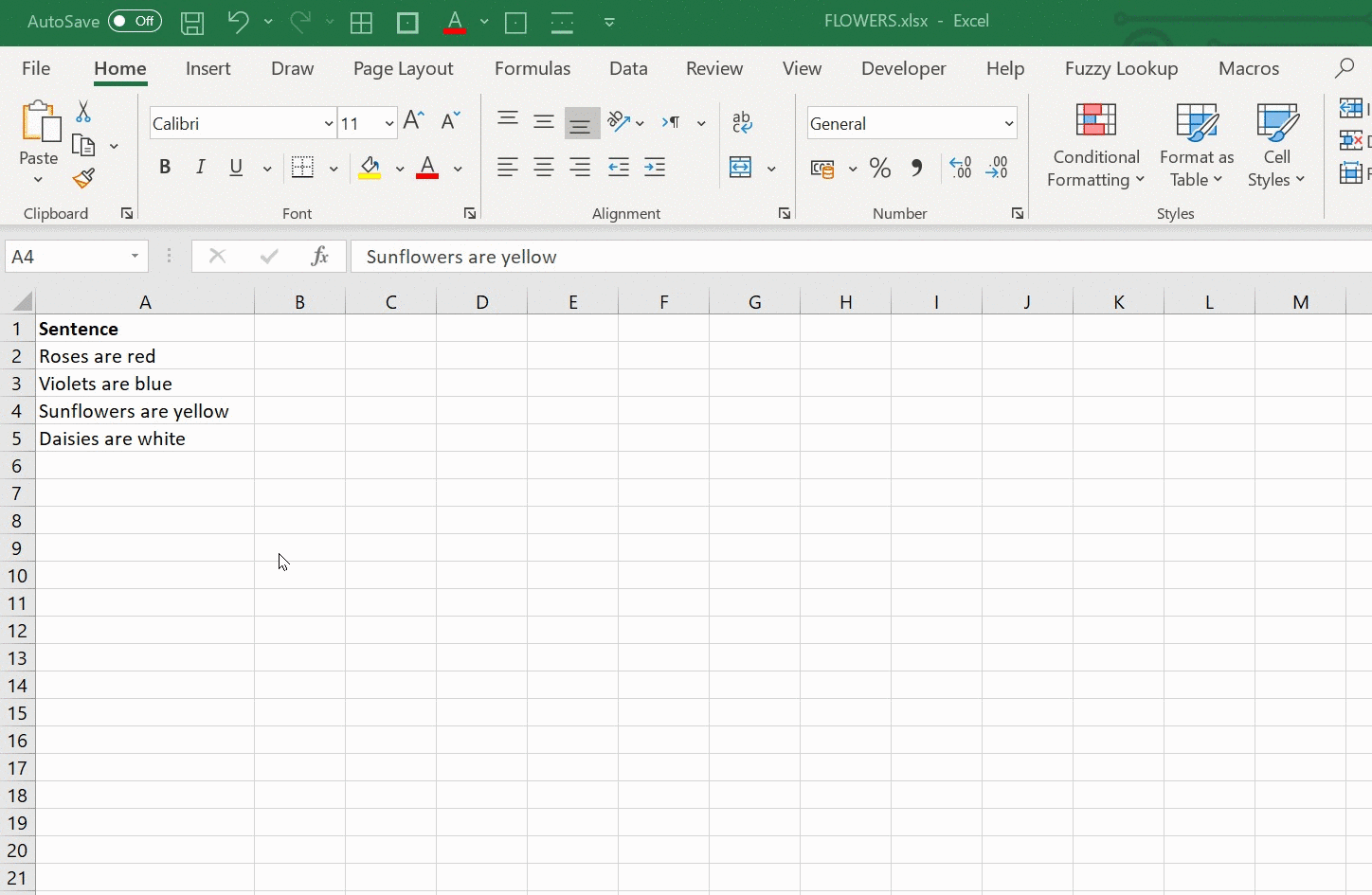The image size is (1372, 895).
Task: Click the Cut scissors icon
Action: point(83,112)
